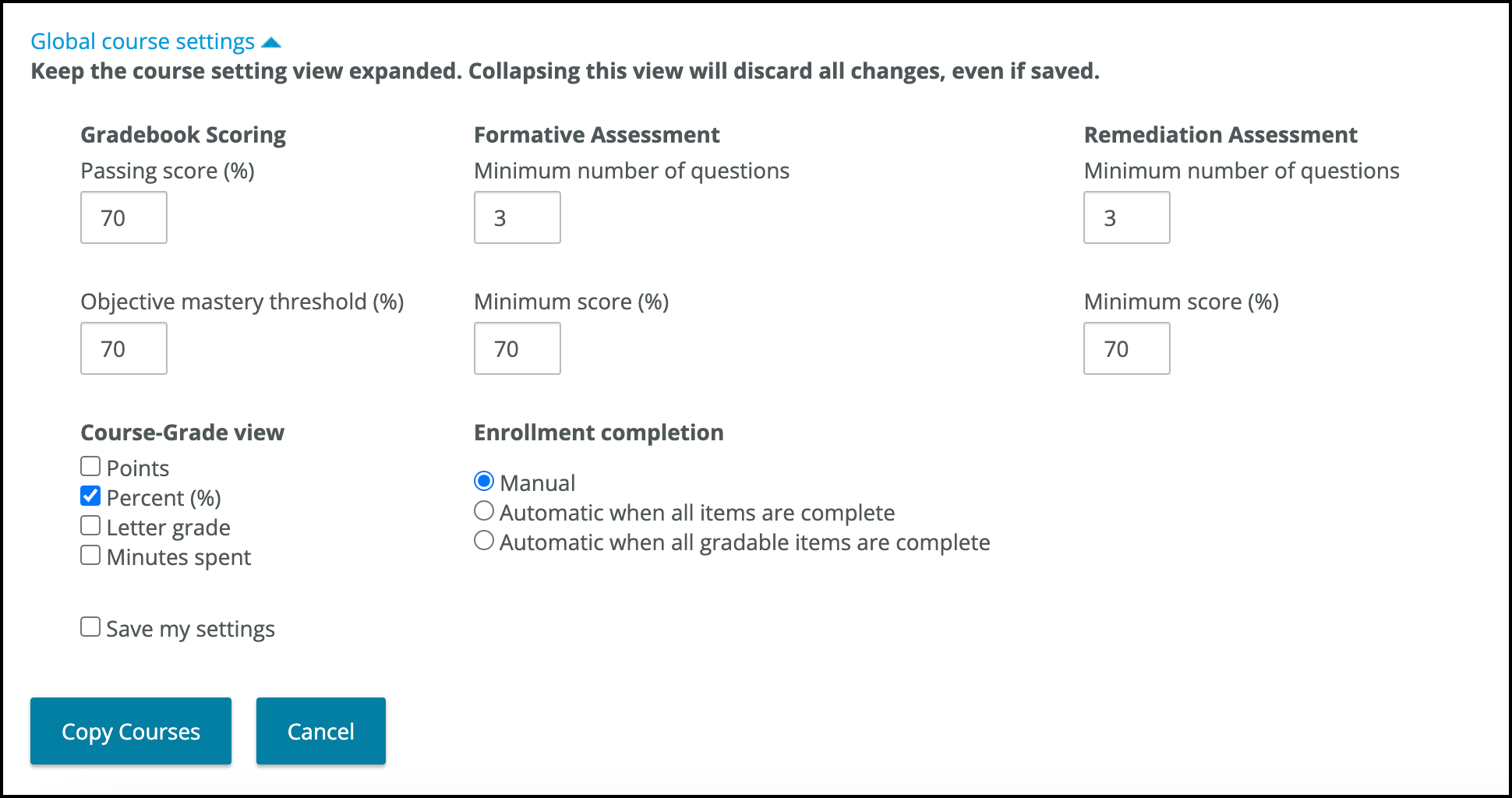Select Formative Assessment minimum score field
1512x798 pixels.
pyautogui.click(x=517, y=348)
